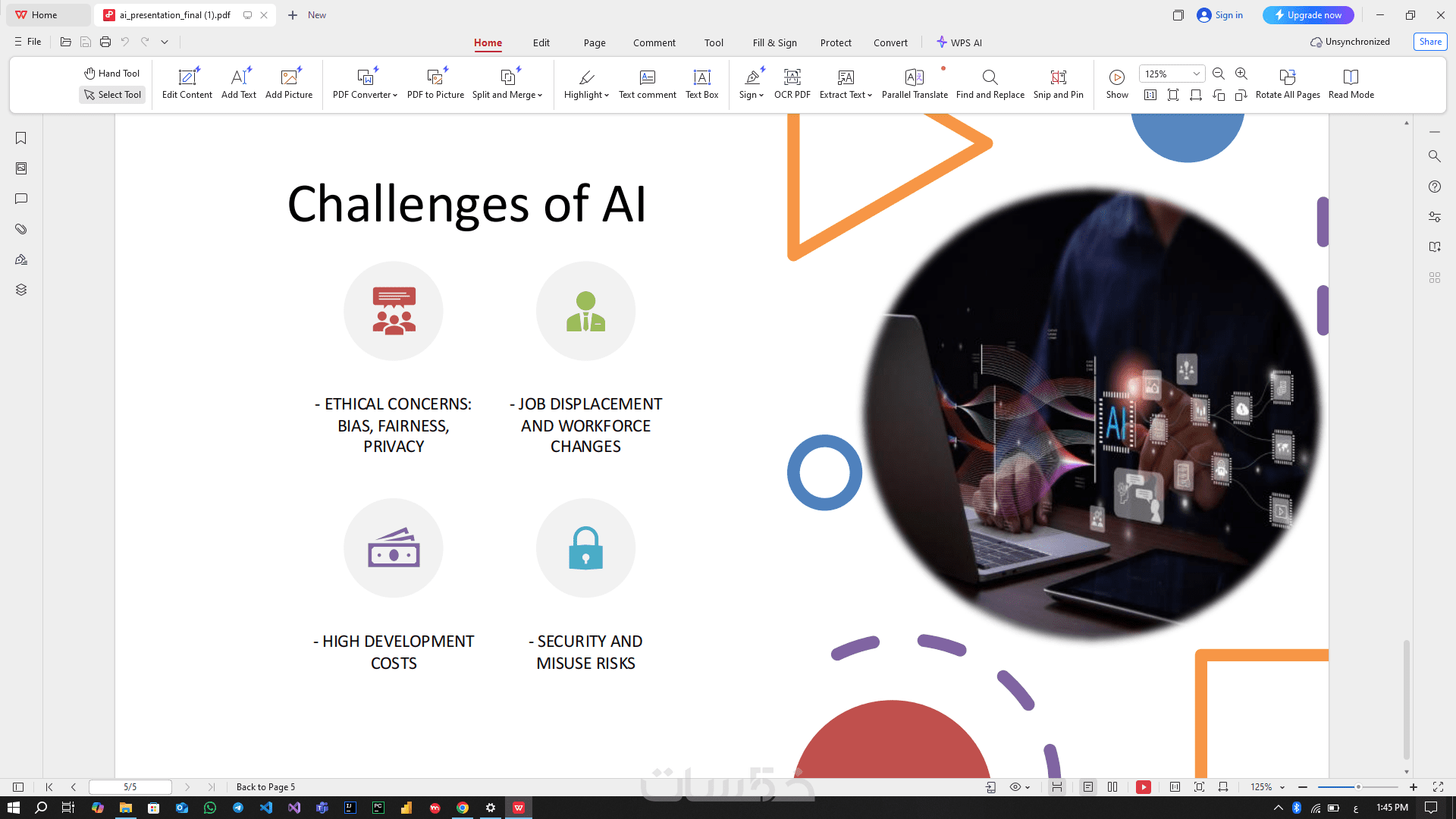Open the Protect tab
This screenshot has width=1456, height=819.
836,42
